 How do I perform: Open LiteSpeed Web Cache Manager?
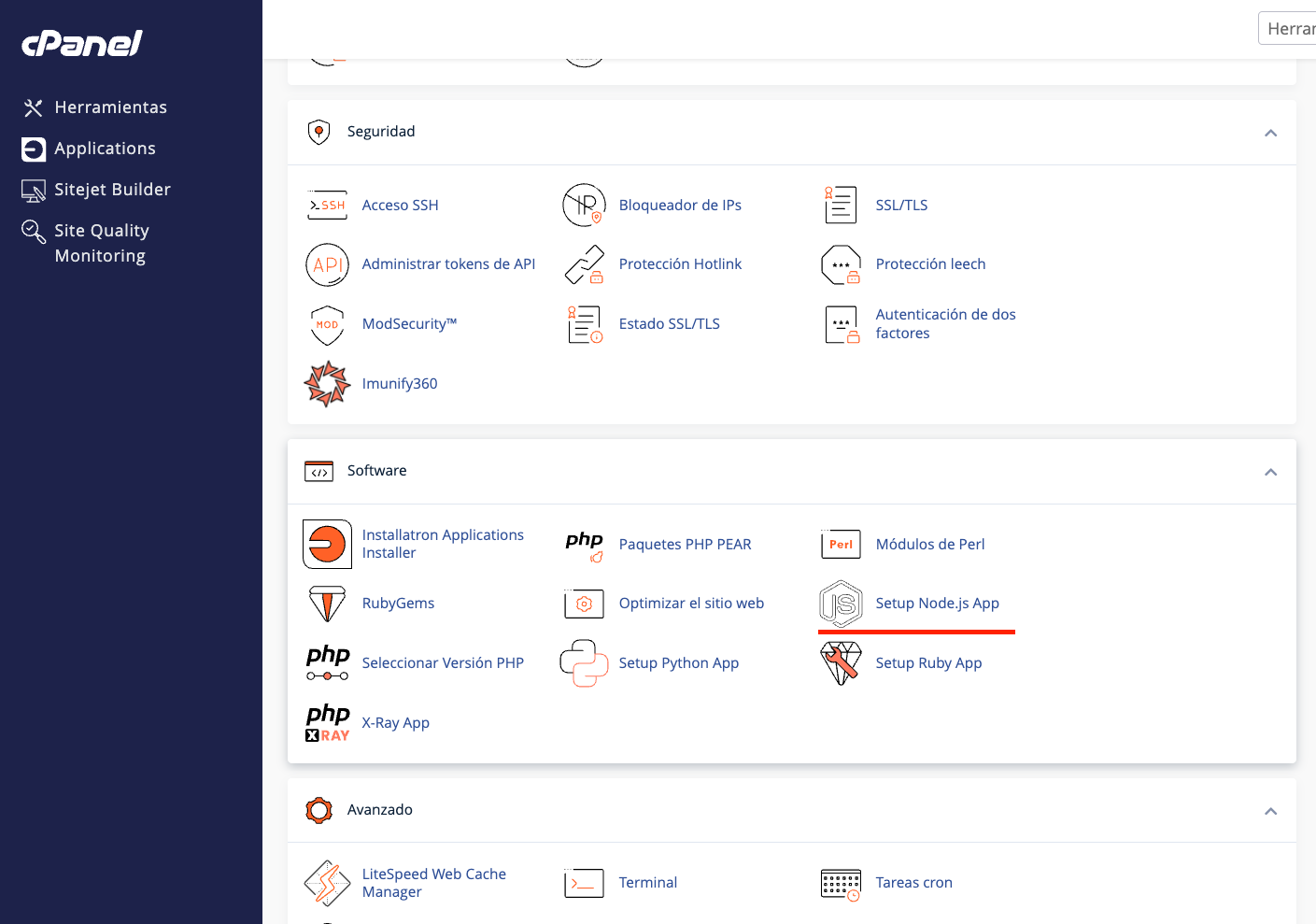click(434, 883)
